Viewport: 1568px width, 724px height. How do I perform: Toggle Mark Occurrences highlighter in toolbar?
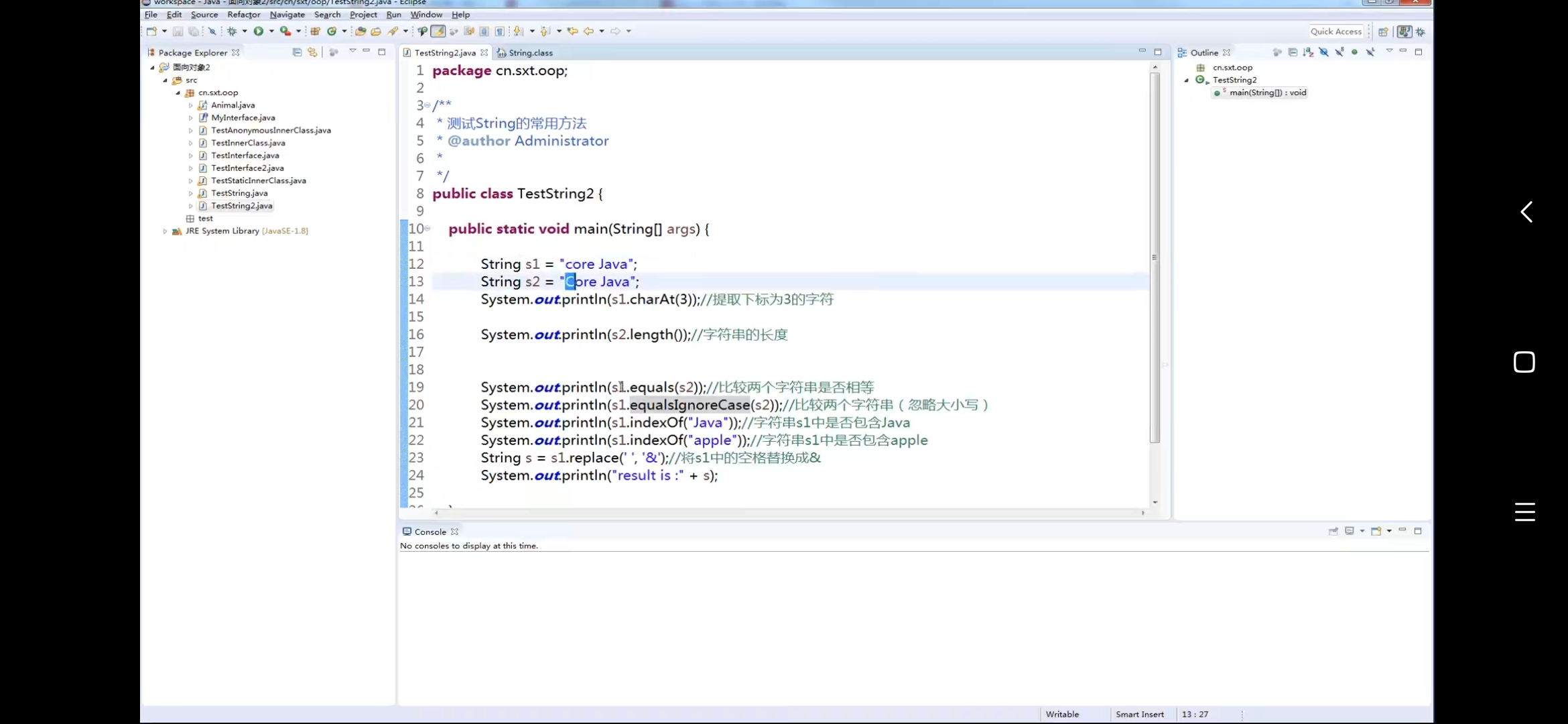point(438,31)
